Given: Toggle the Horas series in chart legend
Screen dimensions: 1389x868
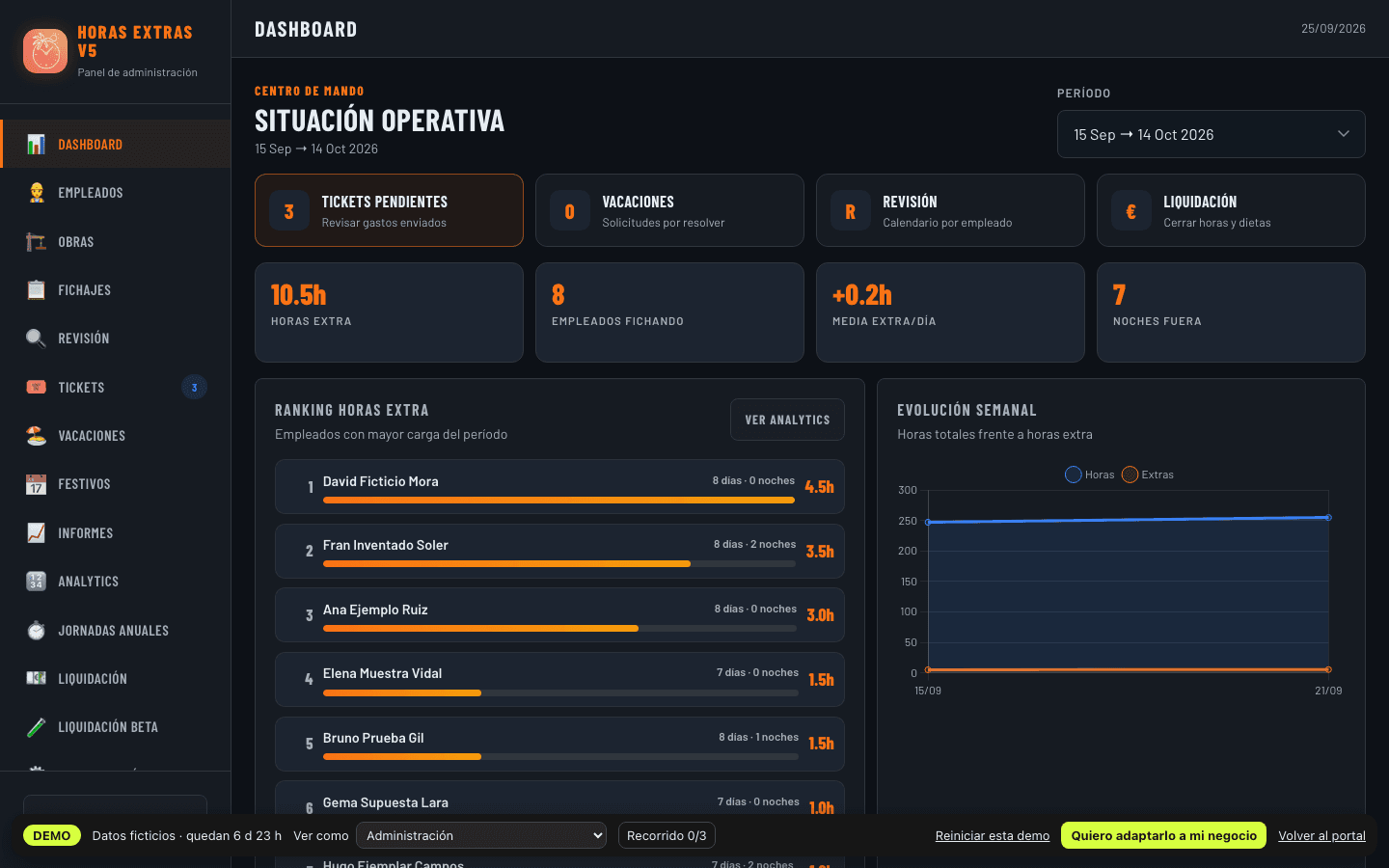Looking at the screenshot, I should pos(1090,475).
